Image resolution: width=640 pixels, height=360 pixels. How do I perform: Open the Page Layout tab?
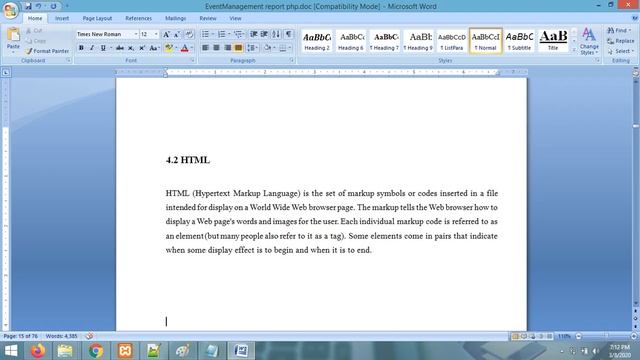(x=97, y=18)
